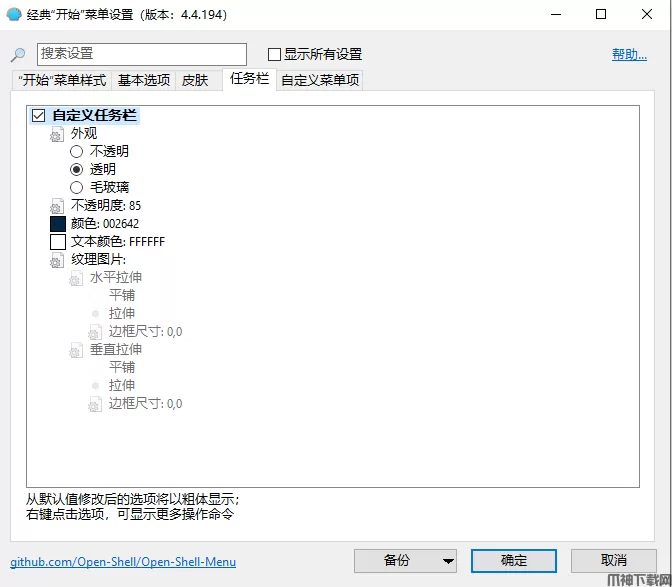Click the 取消 button

click(614, 561)
